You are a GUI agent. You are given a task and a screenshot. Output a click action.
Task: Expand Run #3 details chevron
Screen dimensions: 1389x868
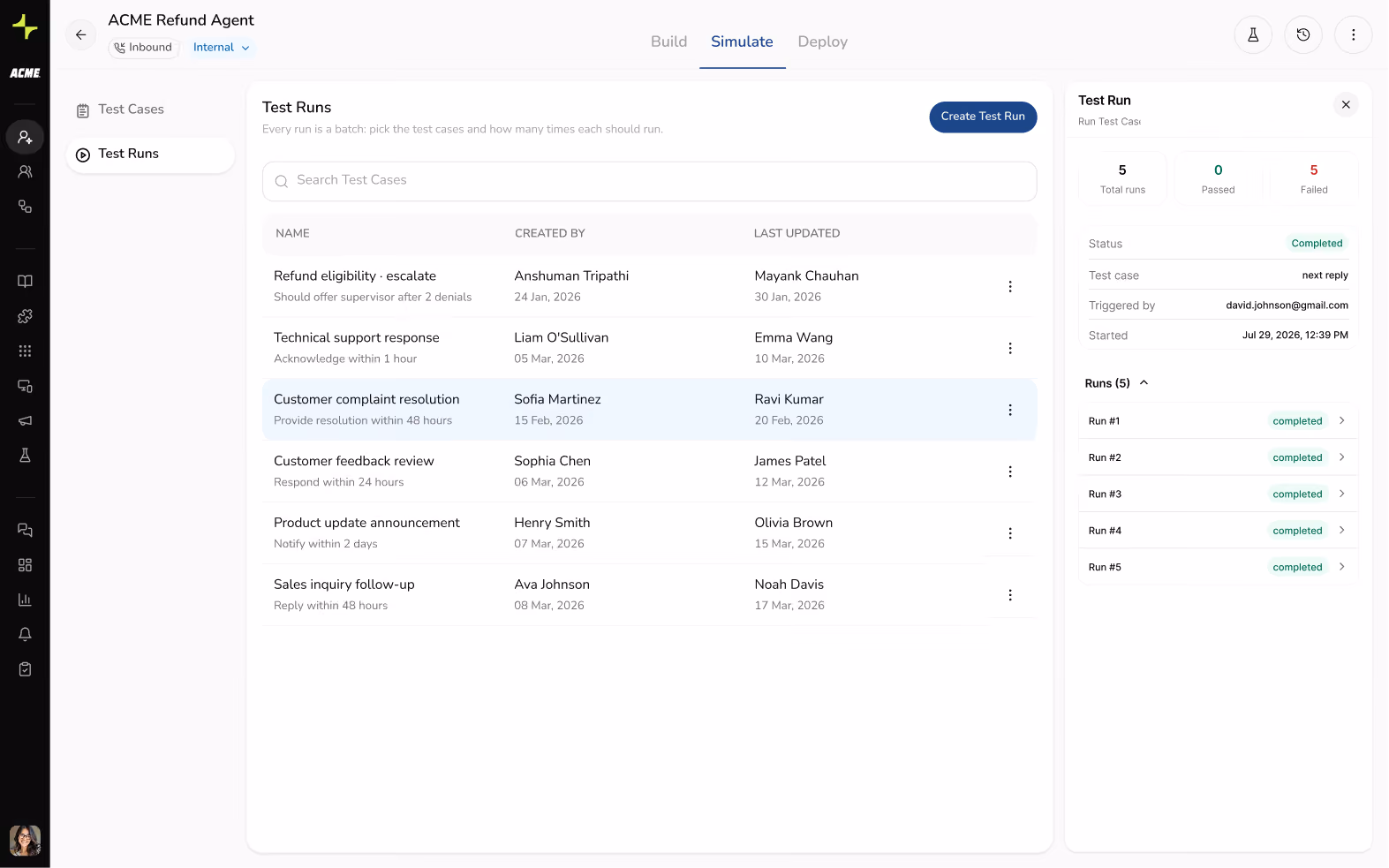tap(1341, 494)
